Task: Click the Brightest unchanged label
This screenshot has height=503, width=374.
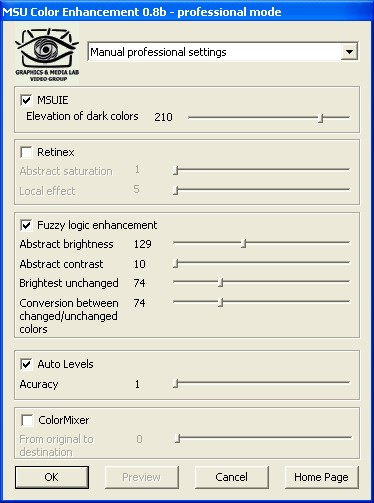Action: (69, 283)
